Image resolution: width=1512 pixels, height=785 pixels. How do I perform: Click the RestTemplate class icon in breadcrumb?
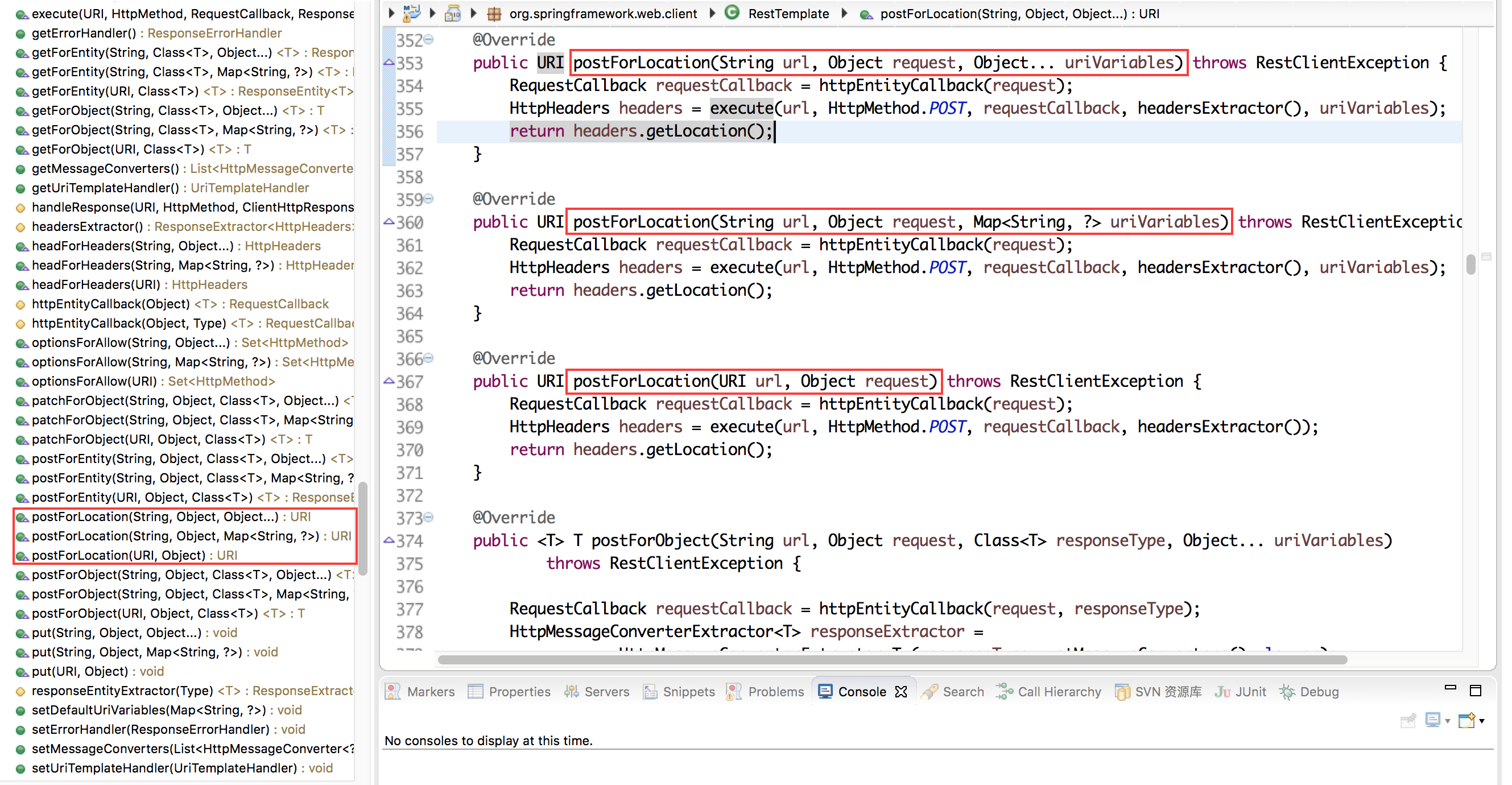point(732,13)
